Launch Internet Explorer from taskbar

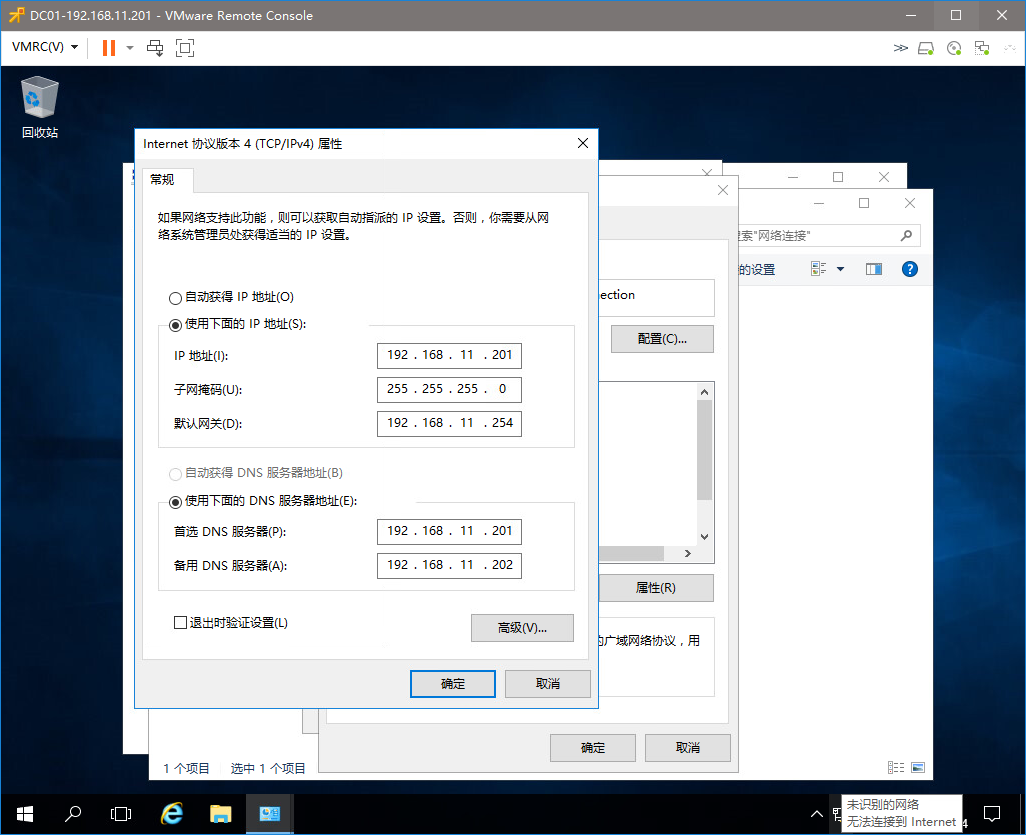(x=171, y=814)
